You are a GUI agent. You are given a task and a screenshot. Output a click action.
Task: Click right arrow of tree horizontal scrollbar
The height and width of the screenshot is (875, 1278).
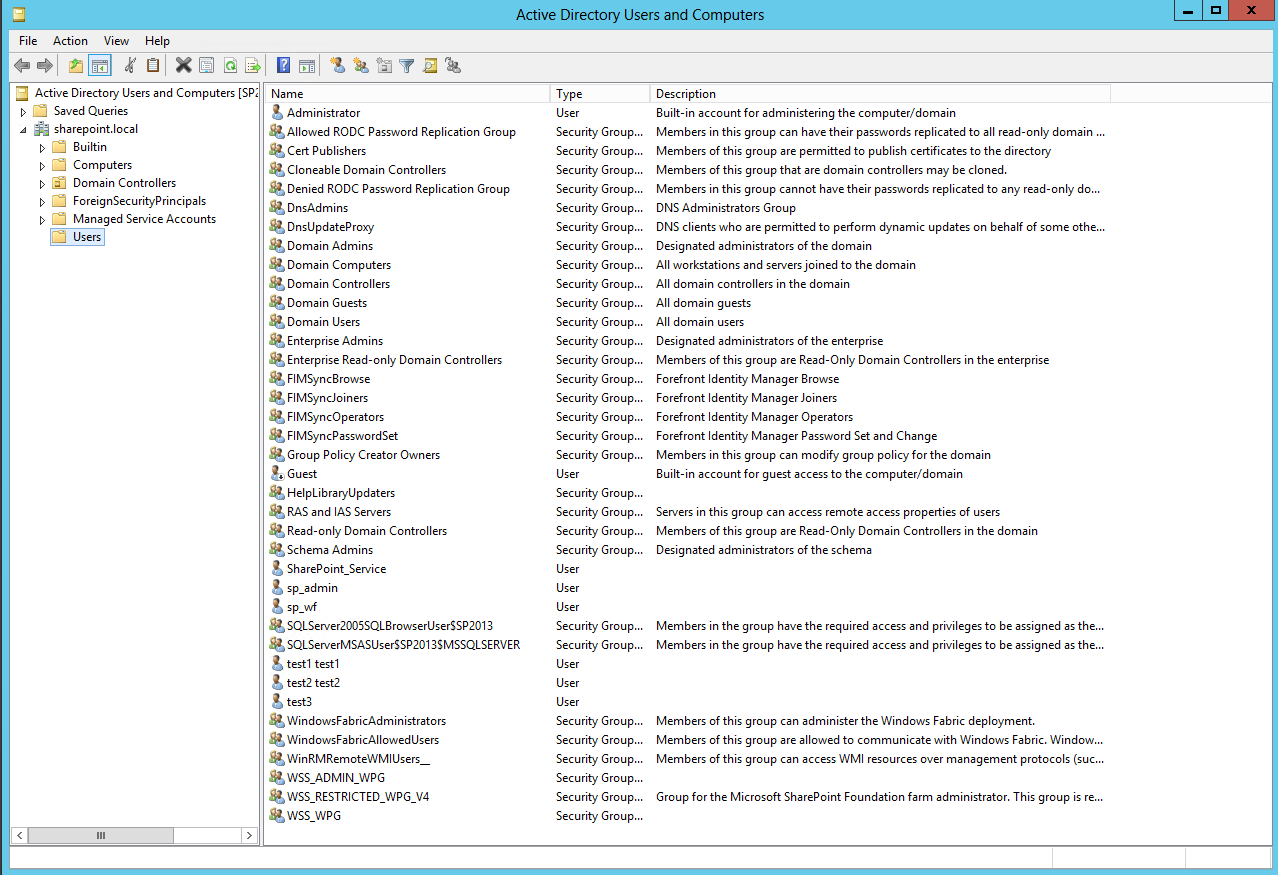click(250, 835)
